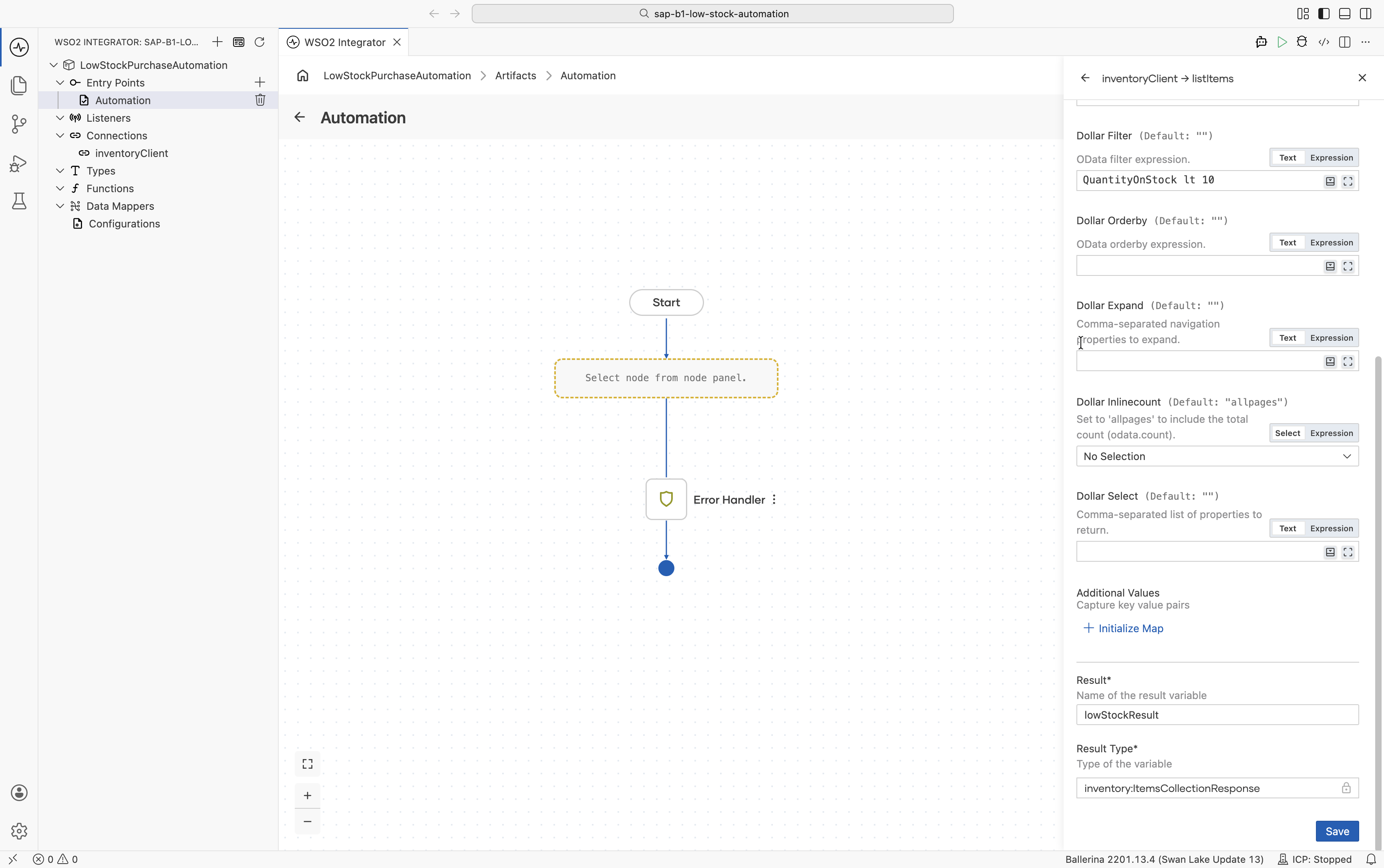Open Artifacts breadcrumb item
1384x868 pixels.
(515, 76)
